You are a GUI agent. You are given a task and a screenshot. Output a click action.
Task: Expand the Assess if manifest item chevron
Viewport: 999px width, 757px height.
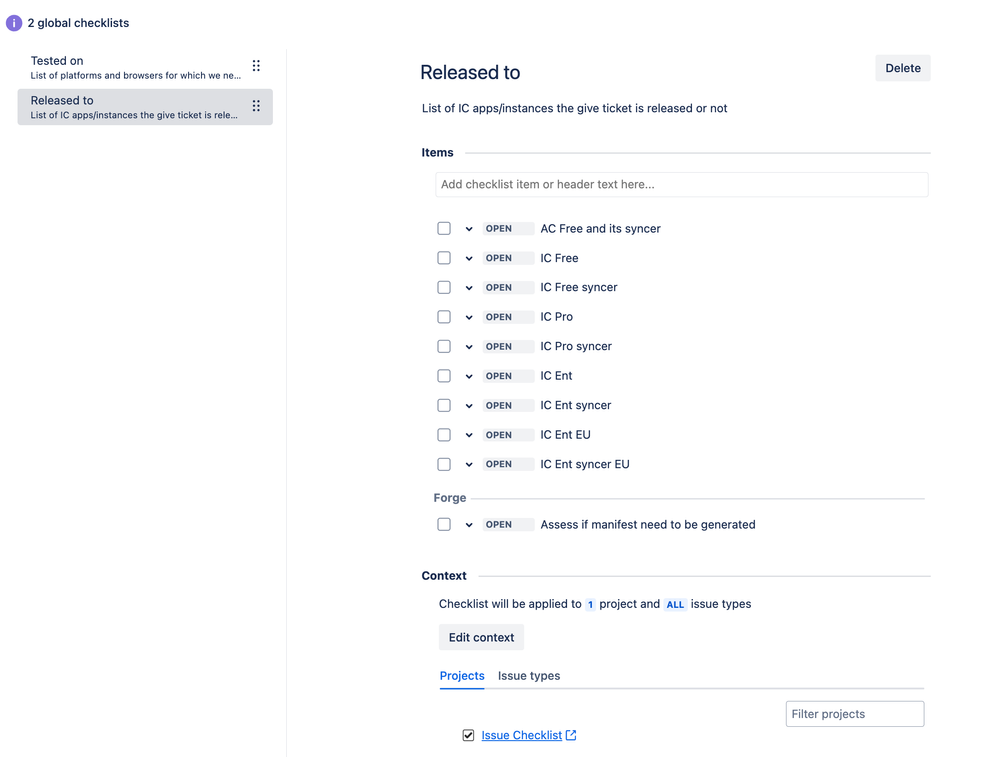(469, 525)
